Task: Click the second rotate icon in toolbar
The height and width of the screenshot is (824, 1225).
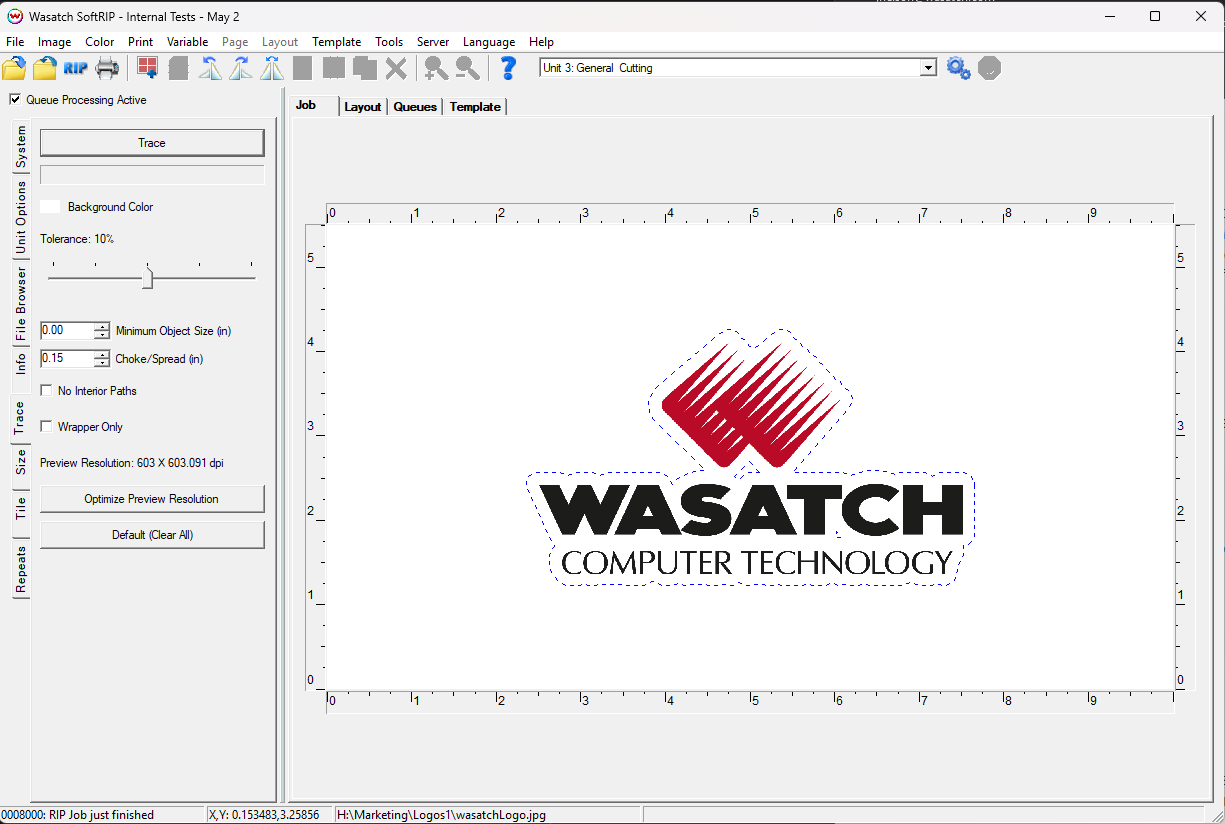Action: (x=241, y=68)
